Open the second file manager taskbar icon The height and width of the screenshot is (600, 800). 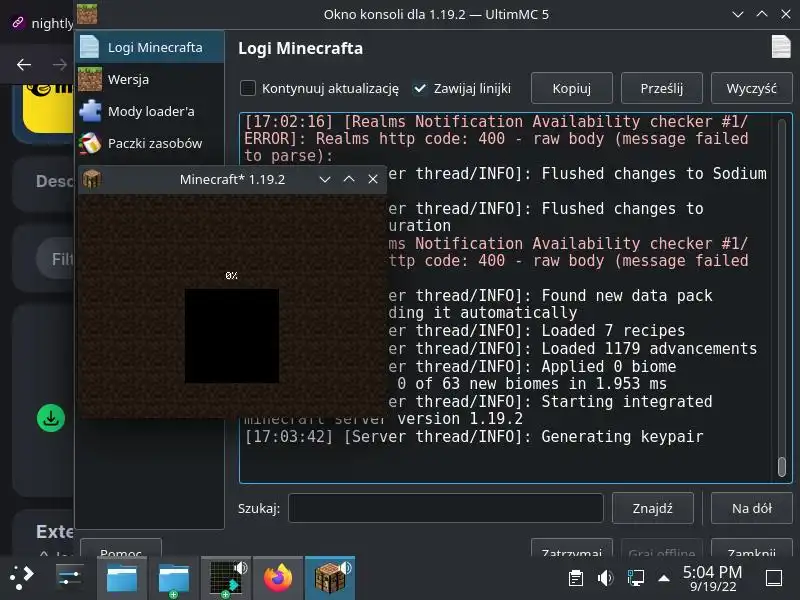pos(174,579)
